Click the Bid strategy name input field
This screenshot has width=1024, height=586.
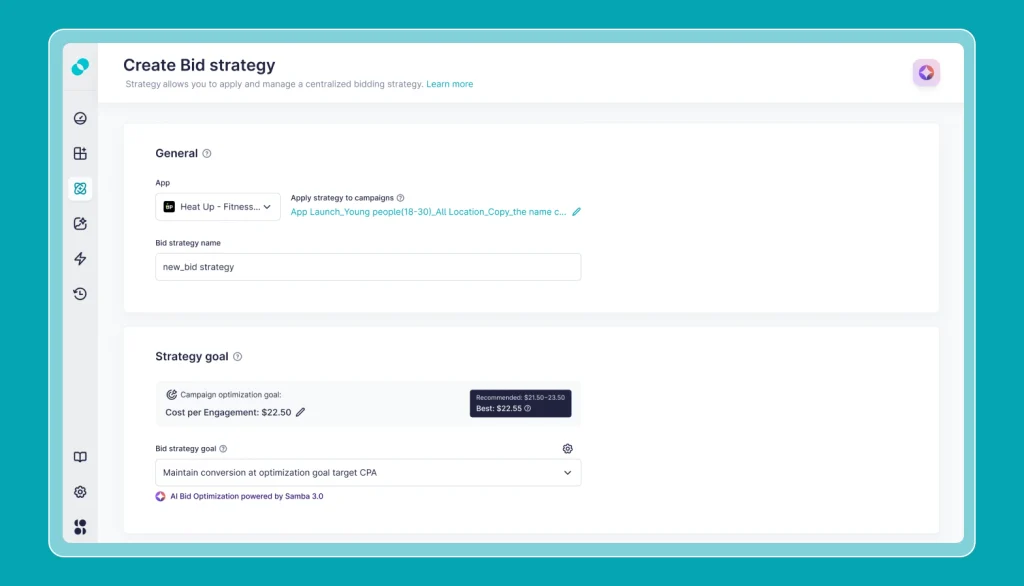[368, 267]
